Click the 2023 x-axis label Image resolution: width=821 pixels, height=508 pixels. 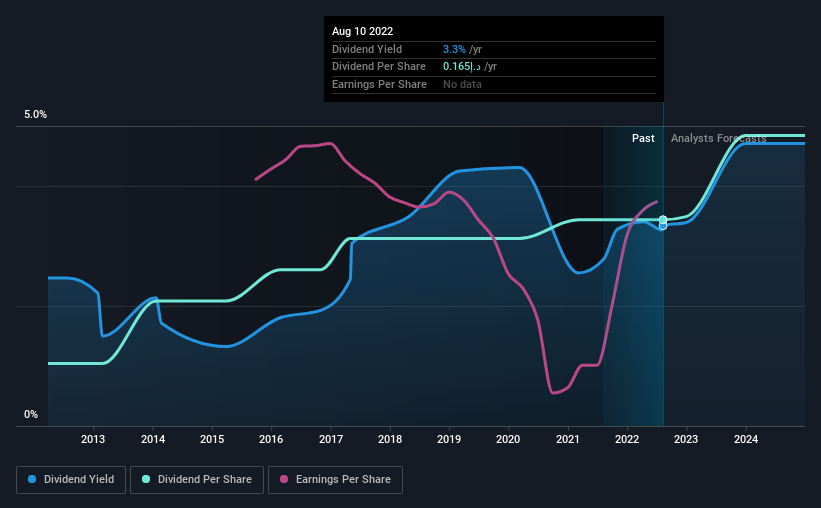point(686,439)
